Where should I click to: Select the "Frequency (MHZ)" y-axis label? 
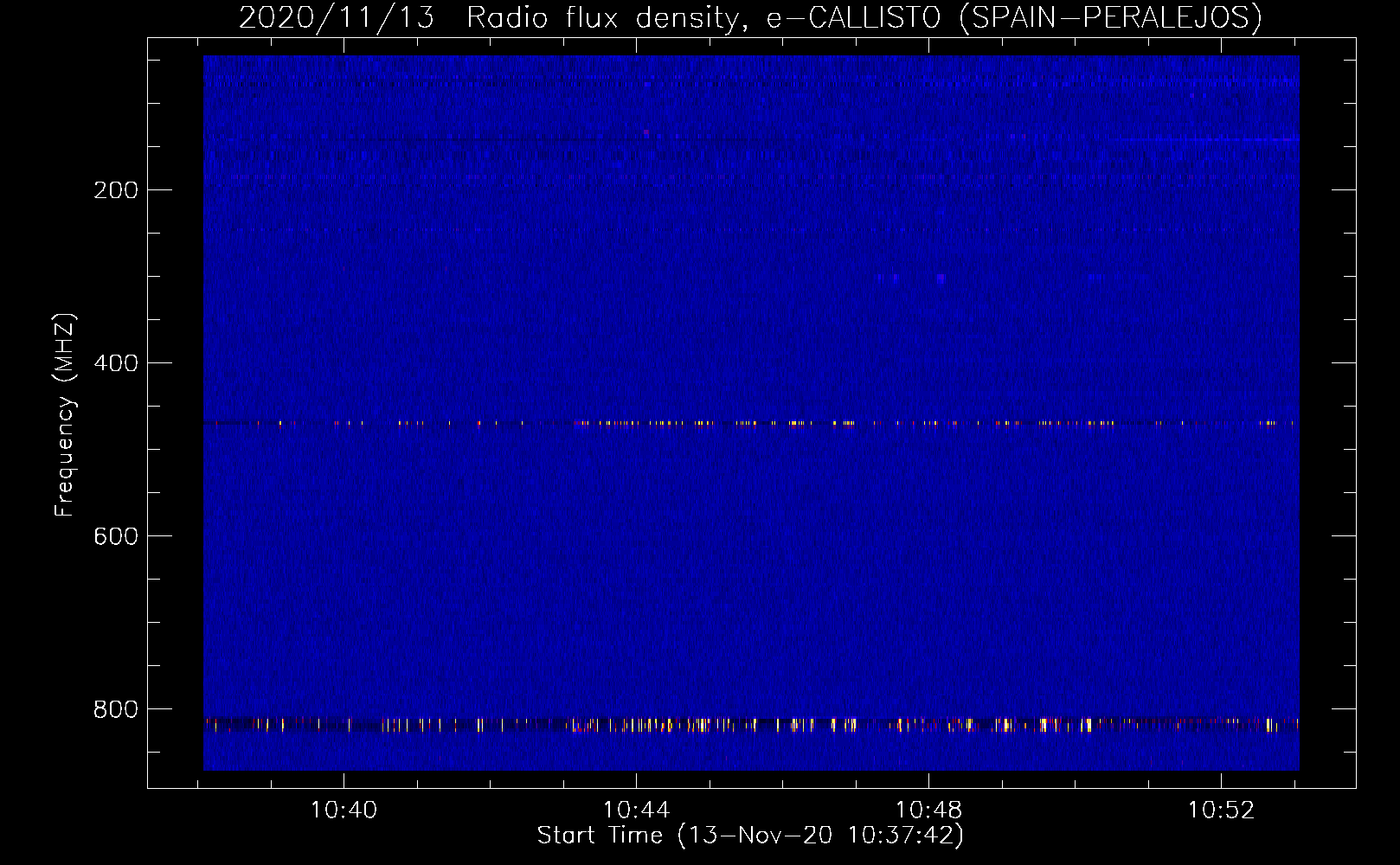coord(65,415)
